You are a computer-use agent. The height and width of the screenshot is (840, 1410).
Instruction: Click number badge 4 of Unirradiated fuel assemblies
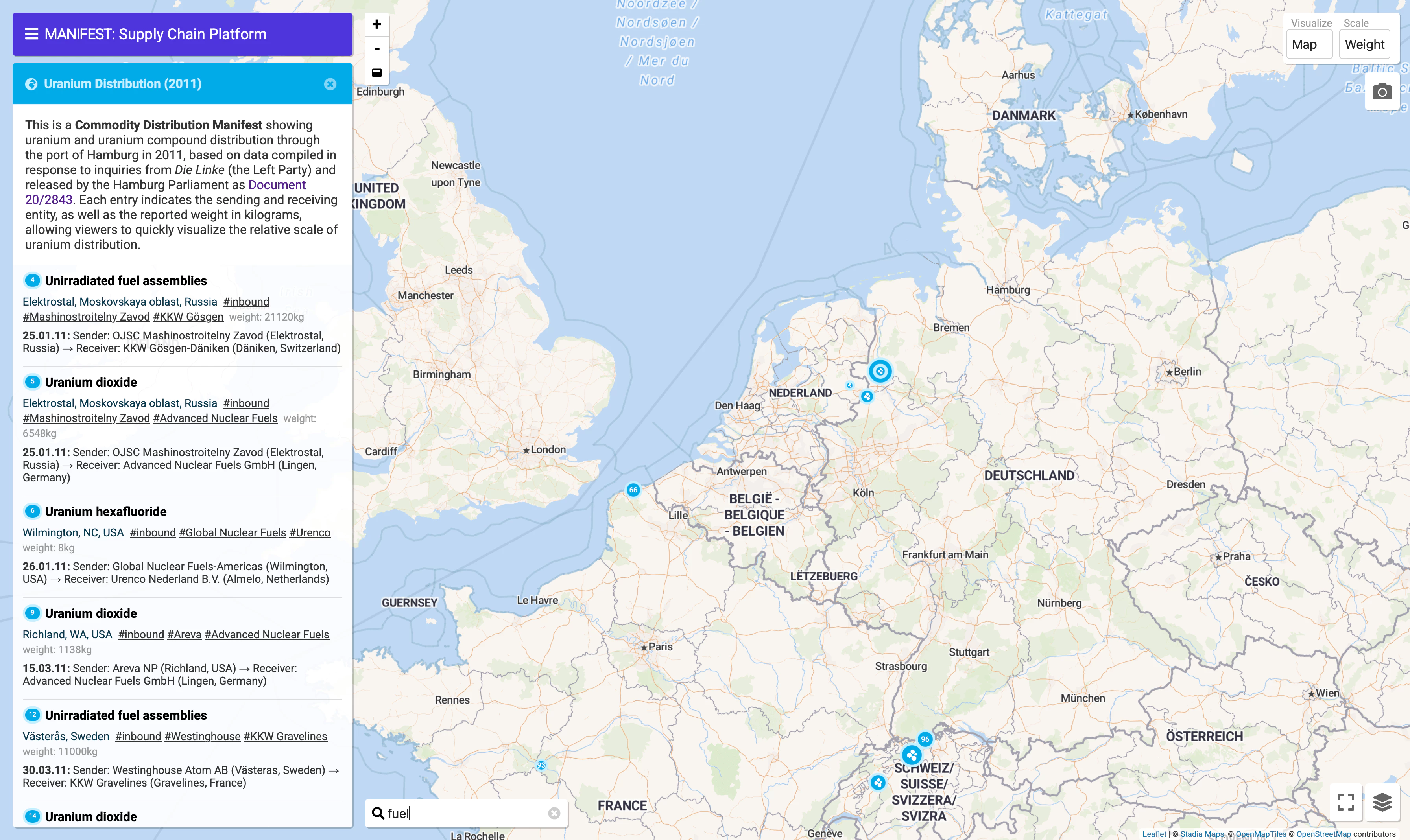pyautogui.click(x=32, y=280)
